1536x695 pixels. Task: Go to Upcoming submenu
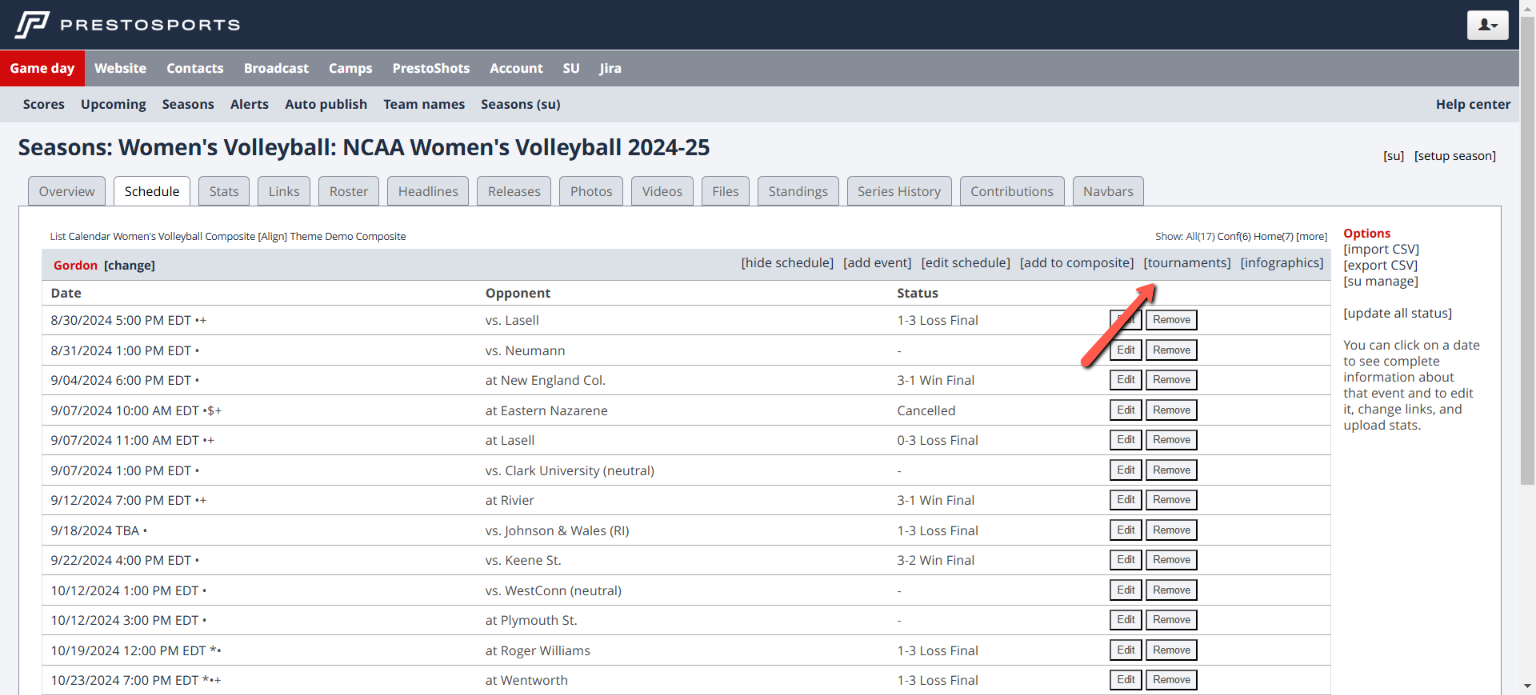tap(113, 104)
